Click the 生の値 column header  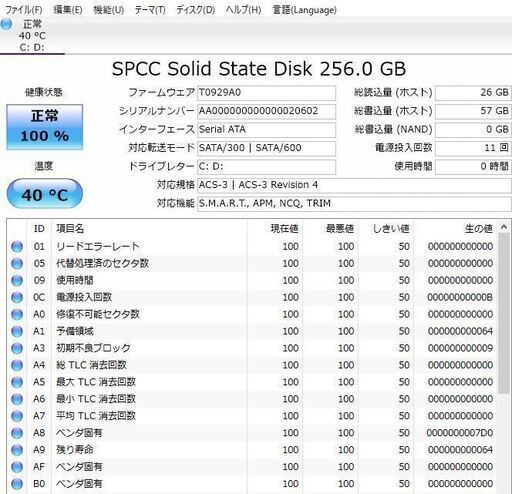[x=455, y=229]
